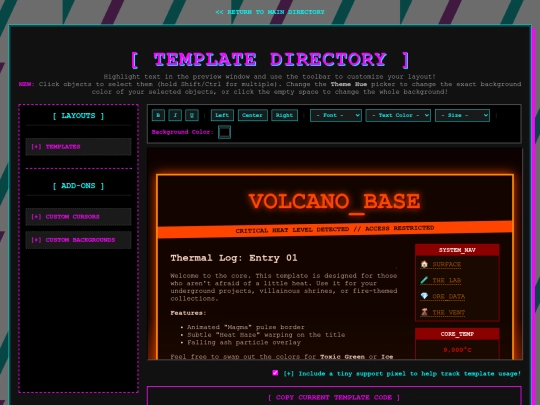
Task: Click the Template Directory page title
Action: pos(270,60)
